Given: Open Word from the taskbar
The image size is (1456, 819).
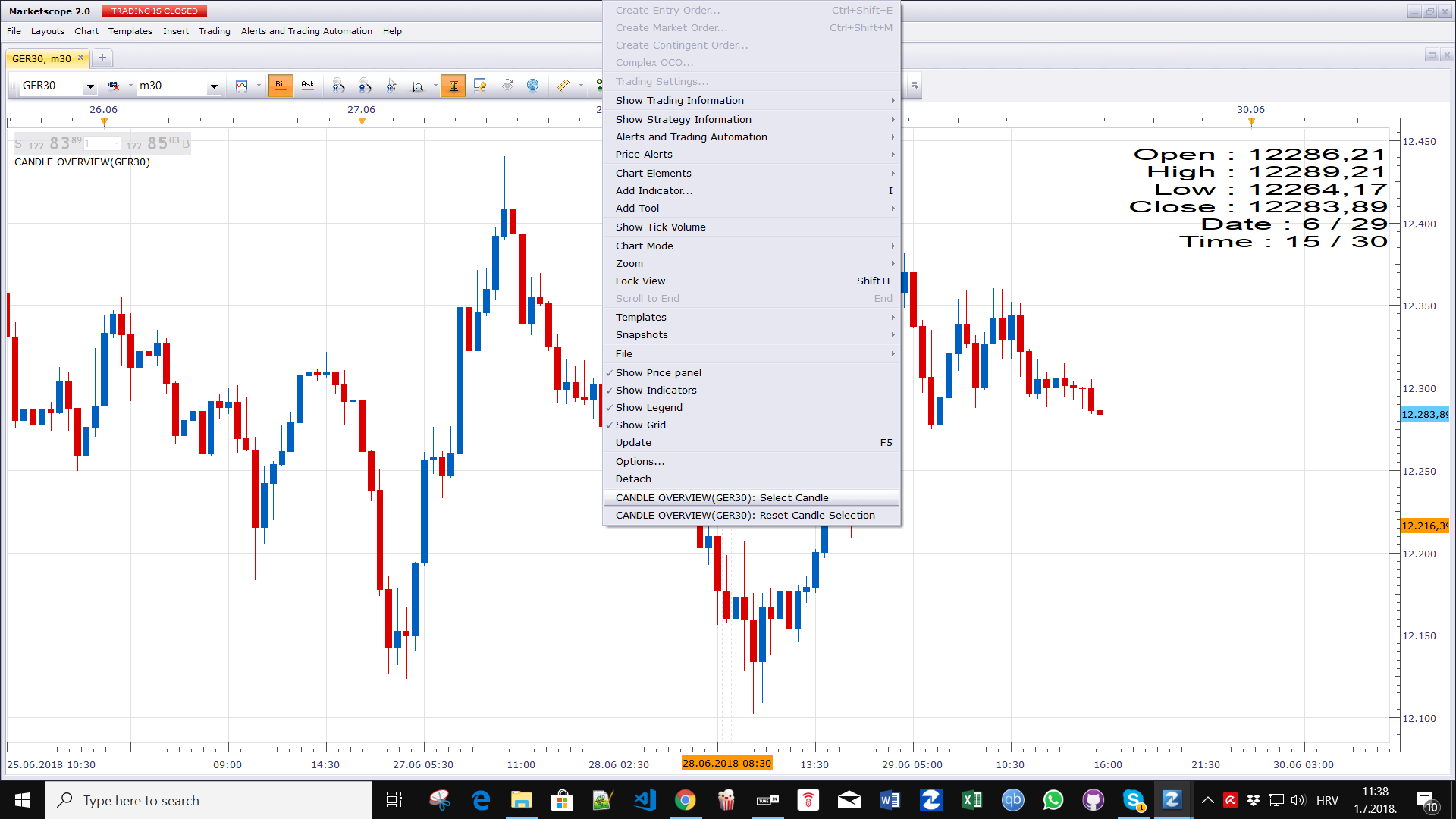Looking at the screenshot, I should point(890,800).
